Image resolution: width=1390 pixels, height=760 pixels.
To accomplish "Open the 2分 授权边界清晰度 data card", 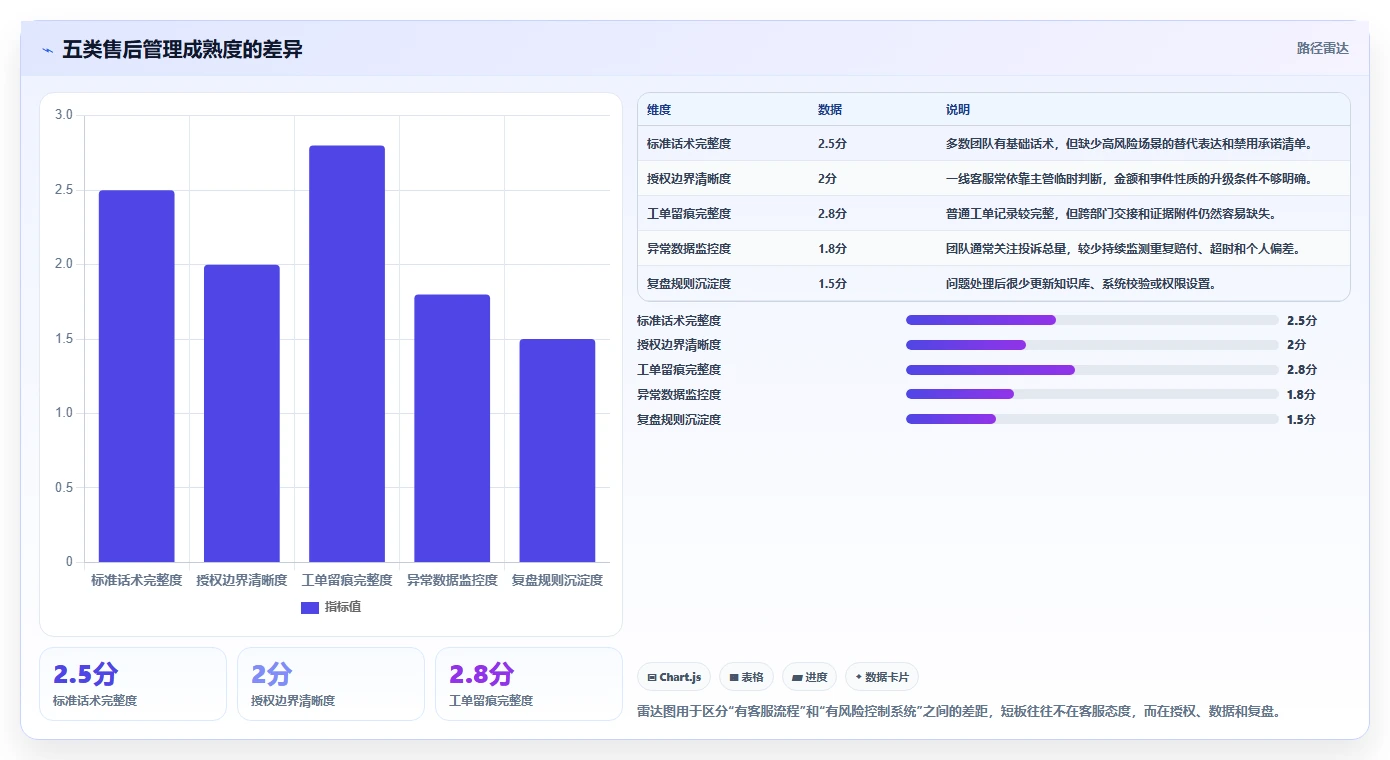I will (331, 684).
